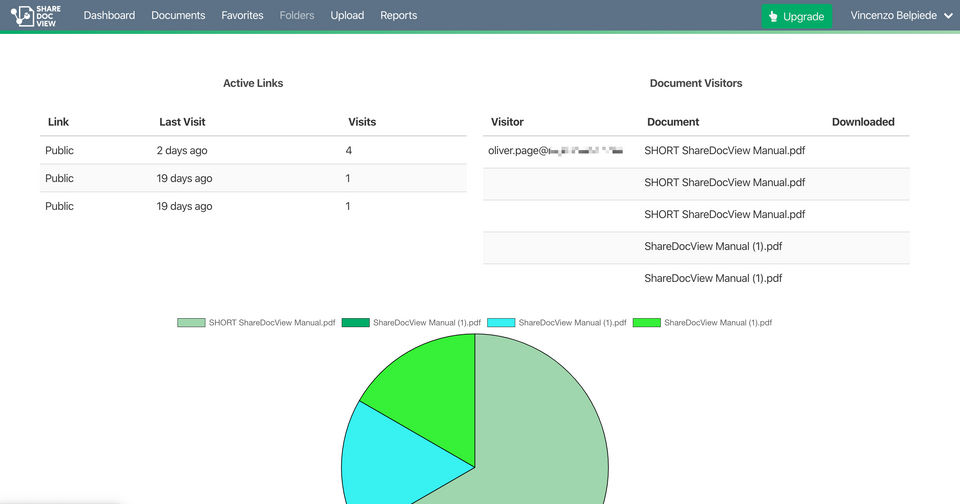
Task: Click the green Upgrade button
Action: tap(797, 17)
